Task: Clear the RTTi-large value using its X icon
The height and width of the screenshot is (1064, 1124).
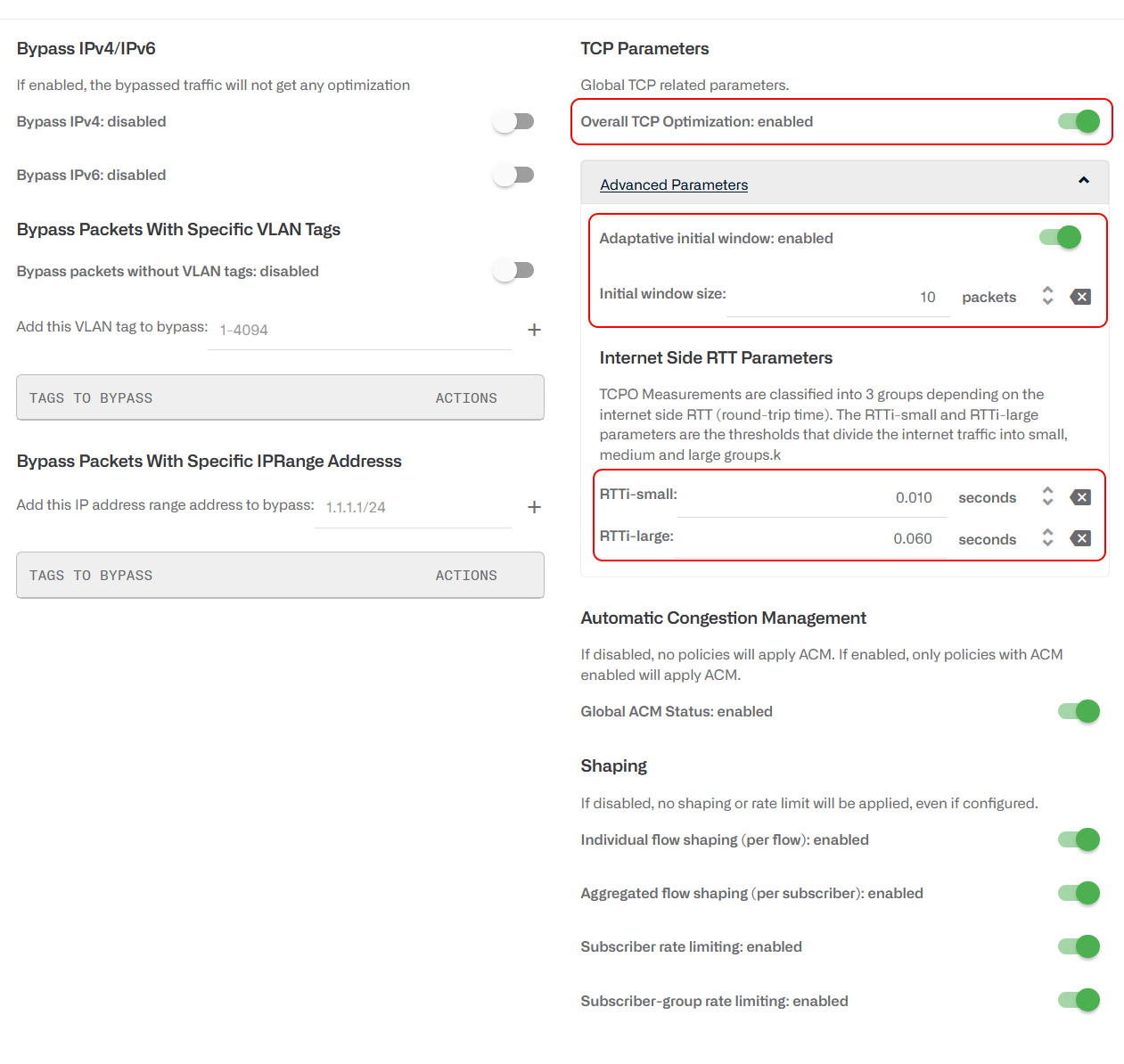Action: [x=1080, y=538]
